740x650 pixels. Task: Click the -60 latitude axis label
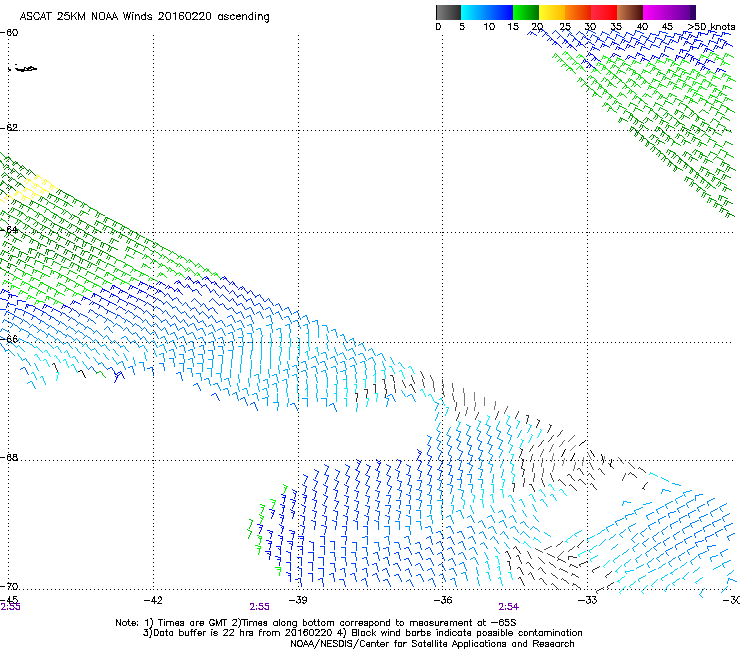pyautogui.click(x=10, y=33)
